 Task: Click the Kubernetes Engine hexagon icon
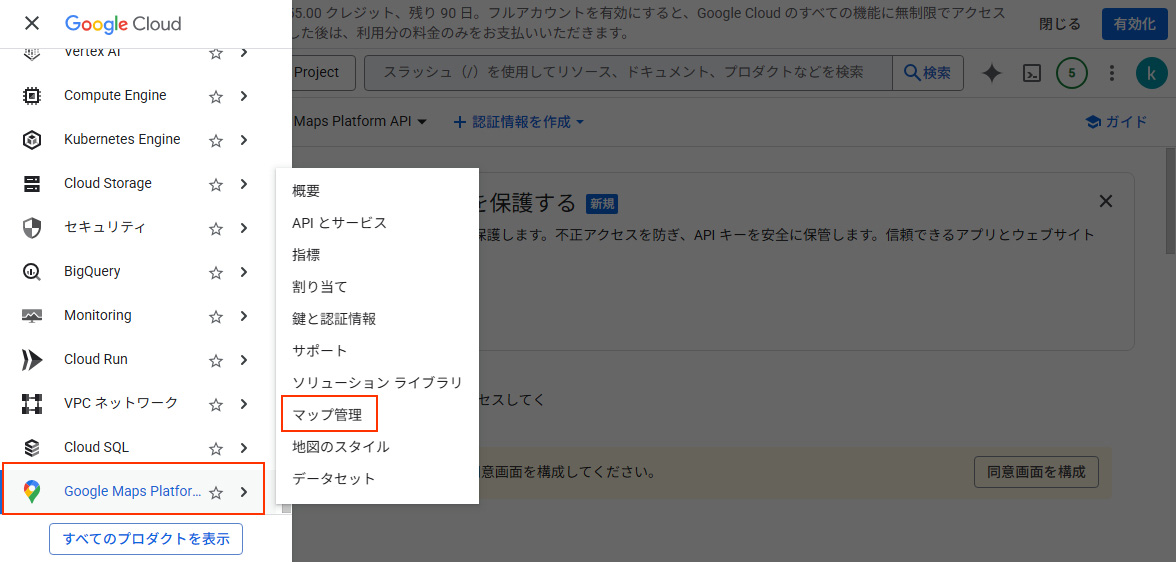pyautogui.click(x=32, y=140)
